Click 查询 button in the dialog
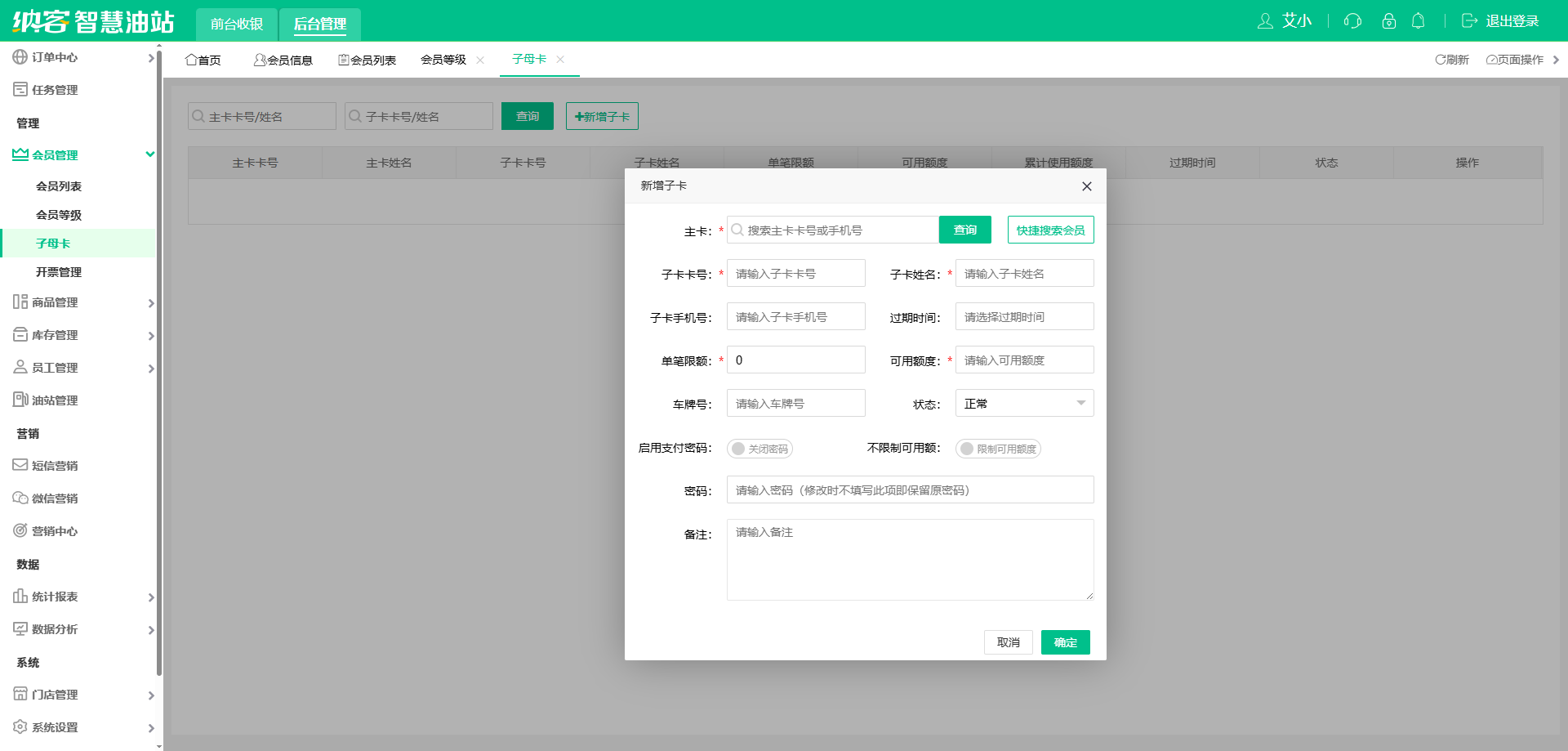The width and height of the screenshot is (1568, 751). [x=965, y=230]
